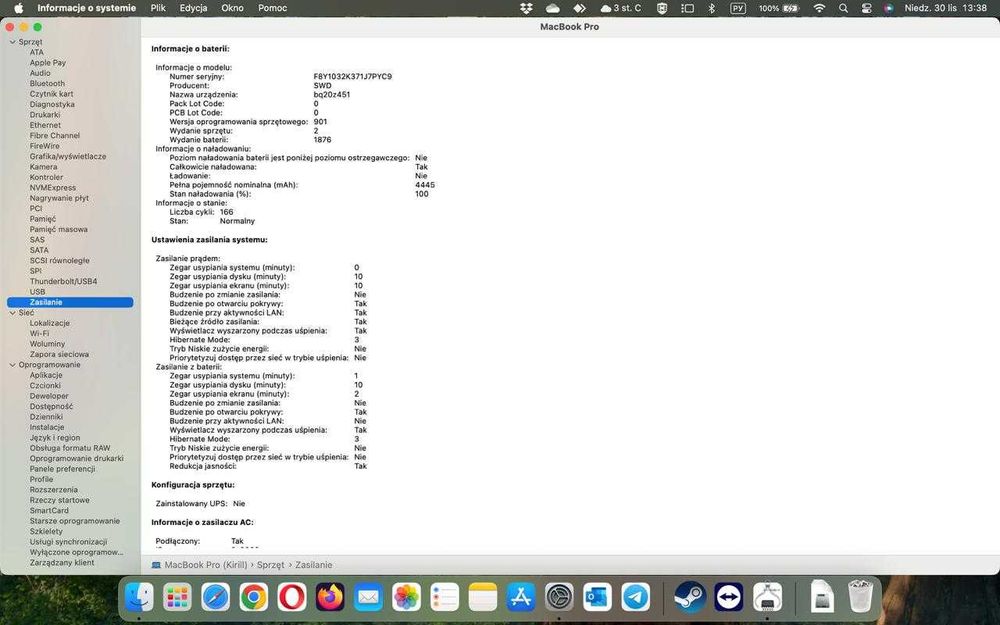Open the Opera browser in the Dock
1000x625 pixels.
291,598
